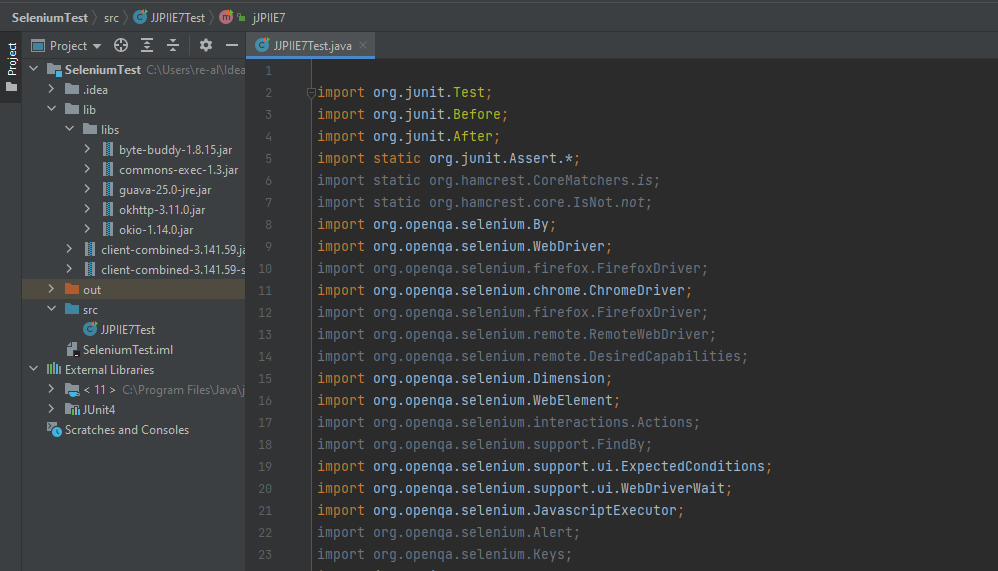Click the locate/select opened file crosshair icon
998x571 pixels.
coord(121,45)
